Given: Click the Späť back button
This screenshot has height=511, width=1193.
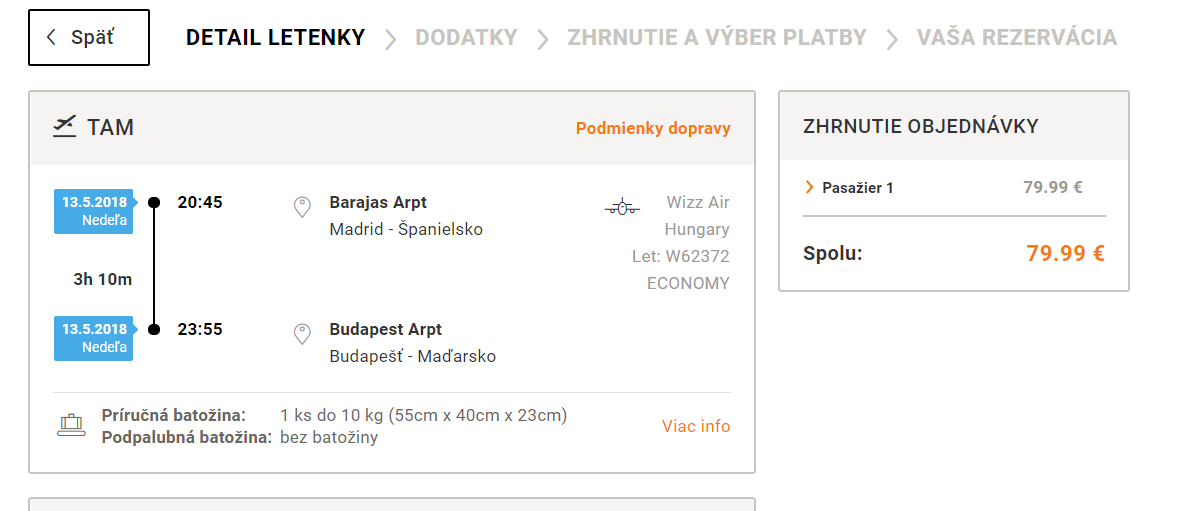Looking at the screenshot, I should tap(89, 37).
